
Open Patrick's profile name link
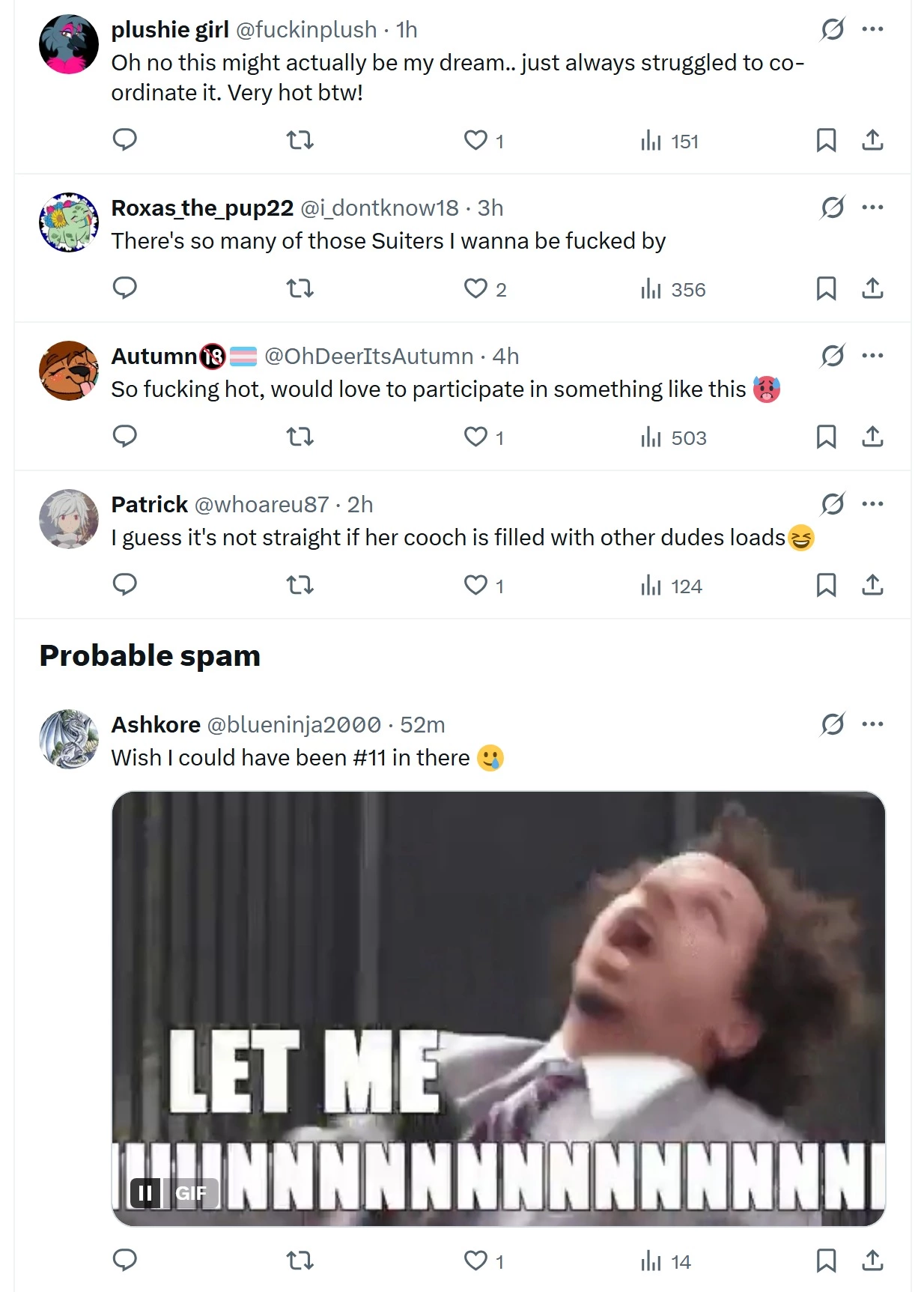tap(149, 504)
